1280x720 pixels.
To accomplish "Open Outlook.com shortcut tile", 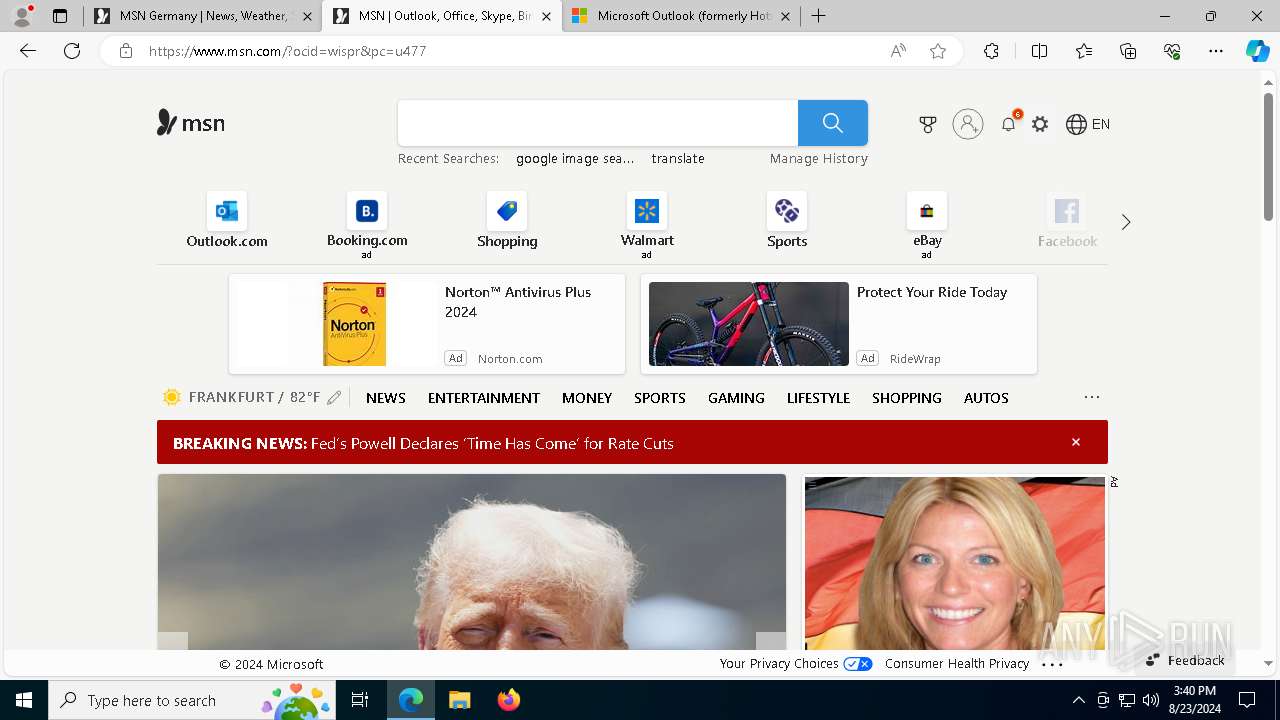I will pos(227,221).
